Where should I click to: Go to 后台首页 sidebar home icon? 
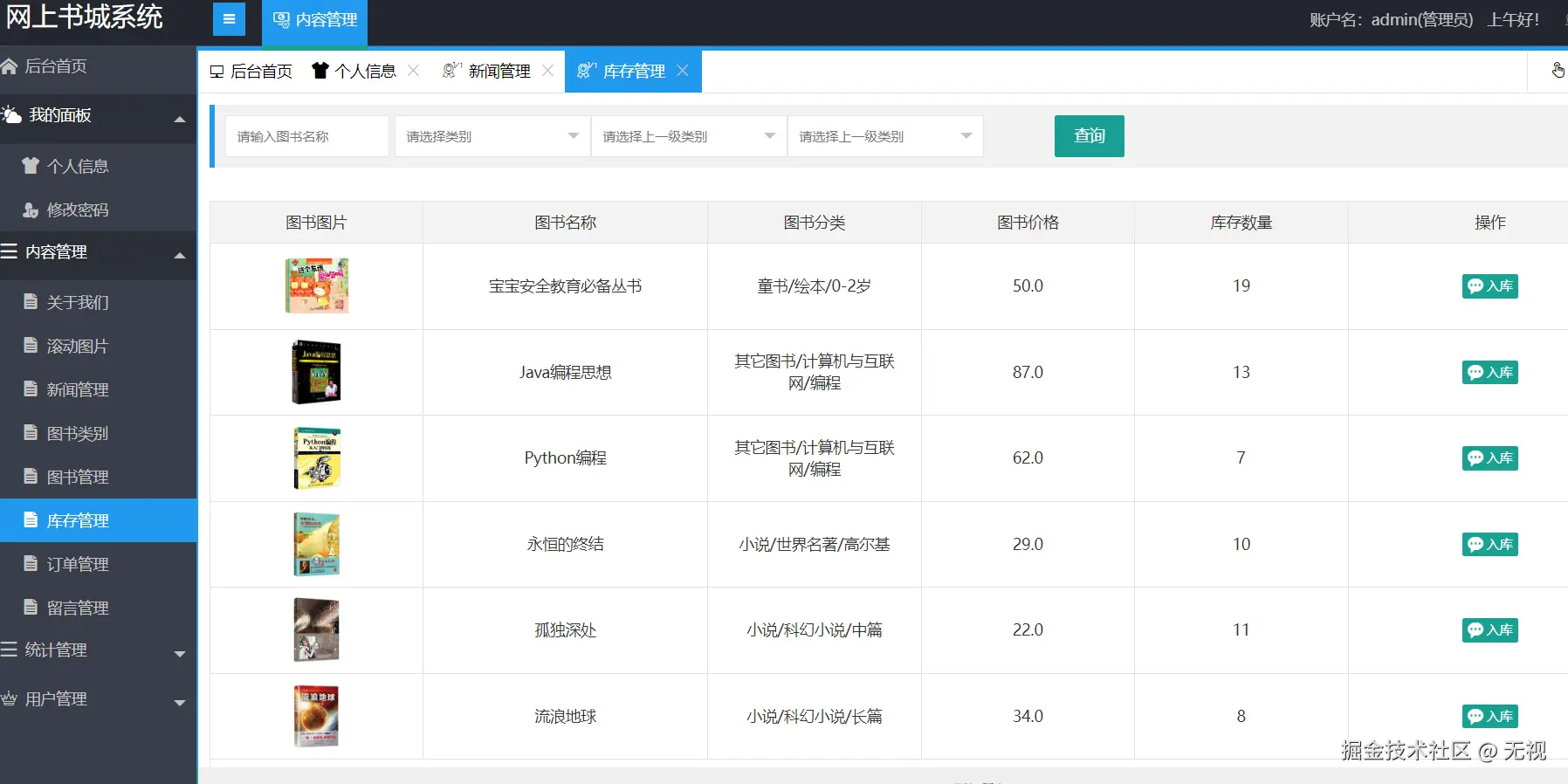click(x=9, y=66)
